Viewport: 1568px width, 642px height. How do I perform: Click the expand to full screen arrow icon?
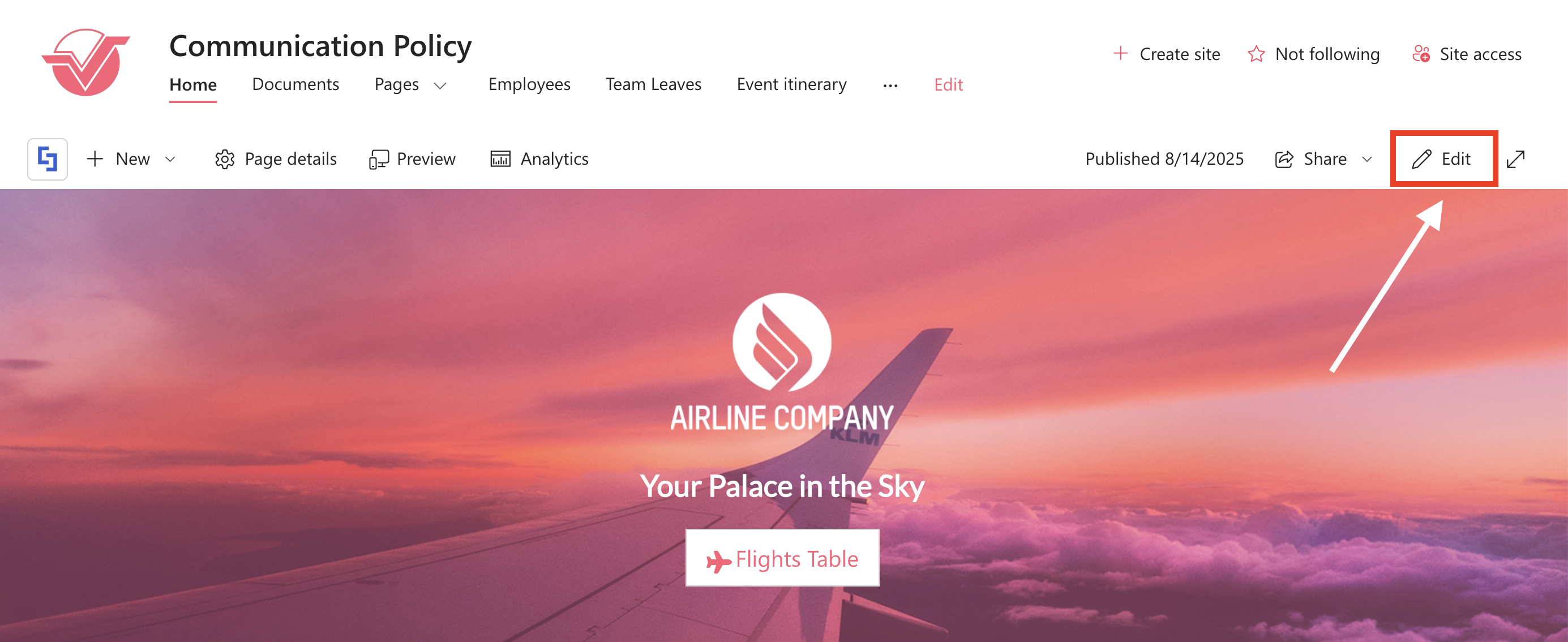coord(1516,160)
